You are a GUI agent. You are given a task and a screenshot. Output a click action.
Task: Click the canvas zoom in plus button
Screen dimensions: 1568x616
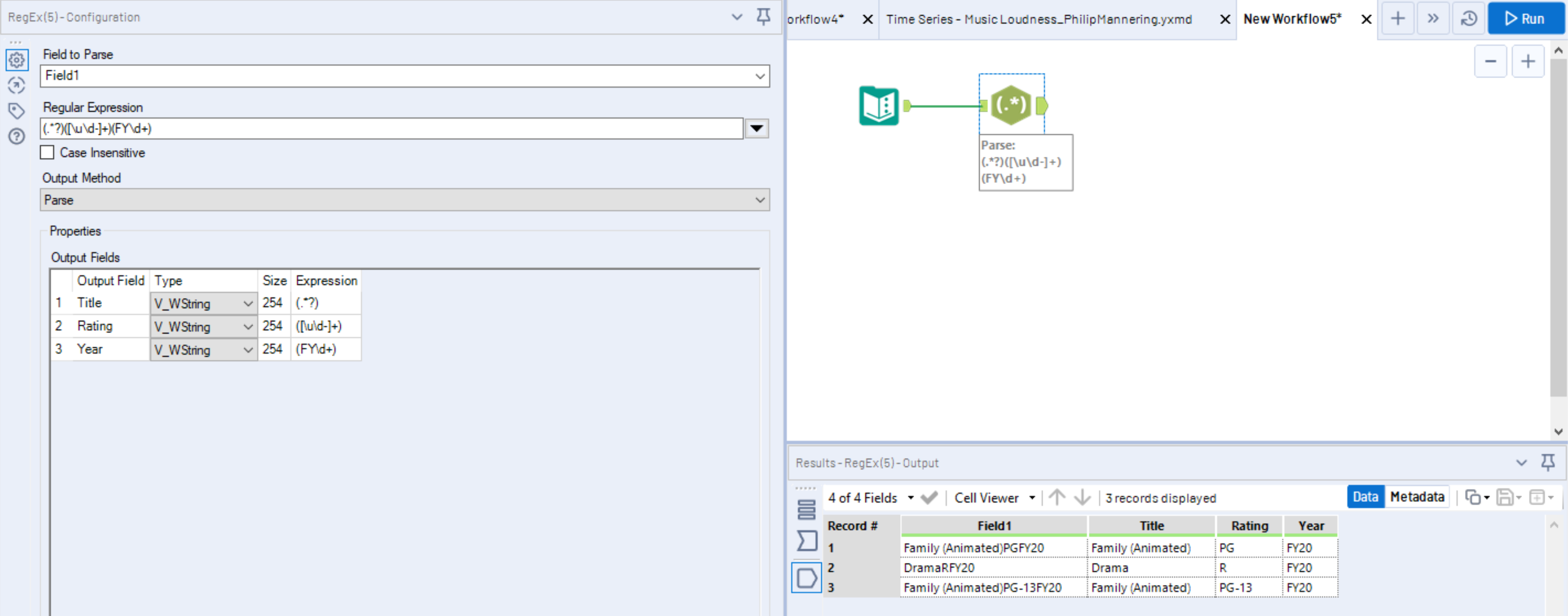point(1527,61)
